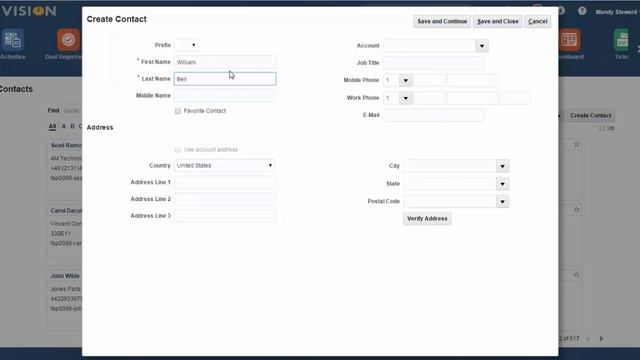Click Work Phone area code field
This screenshot has width=640, height=360.
pyautogui.click(x=429, y=98)
